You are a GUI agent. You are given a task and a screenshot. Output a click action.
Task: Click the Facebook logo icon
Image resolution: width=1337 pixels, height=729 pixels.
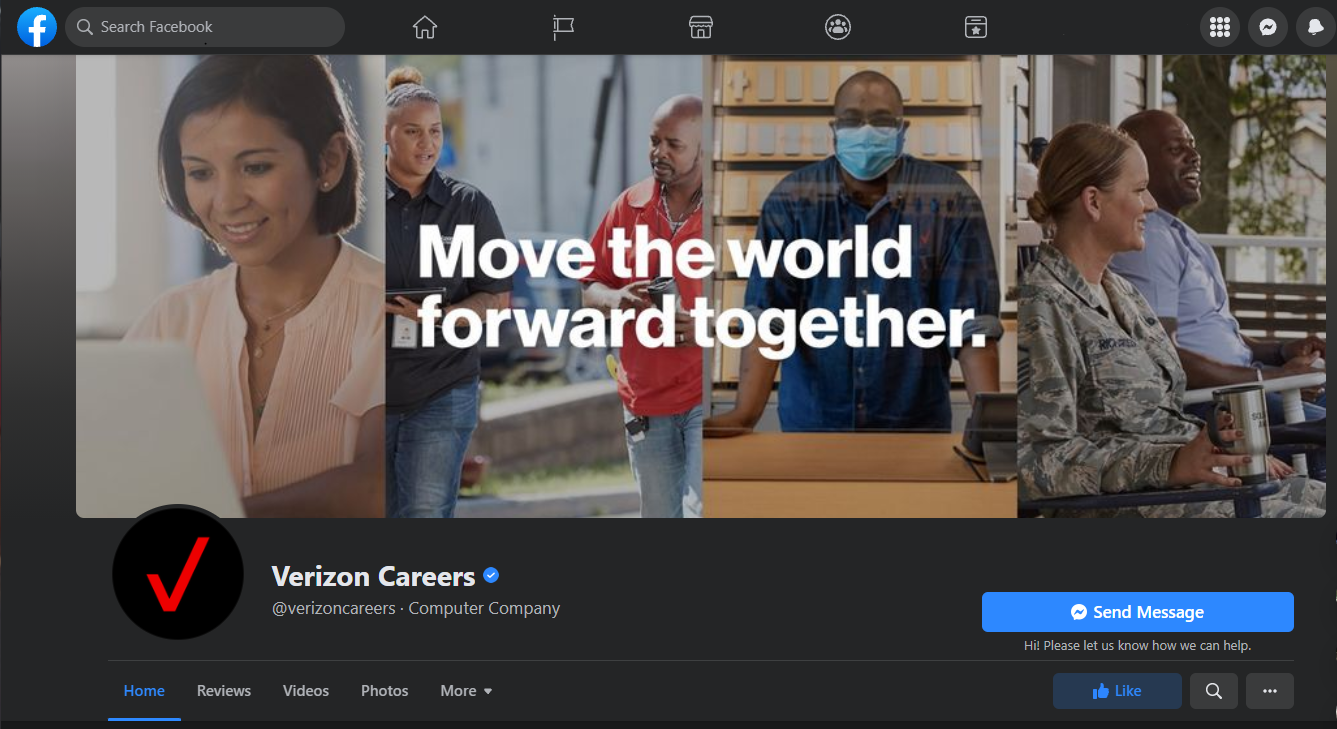(37, 27)
